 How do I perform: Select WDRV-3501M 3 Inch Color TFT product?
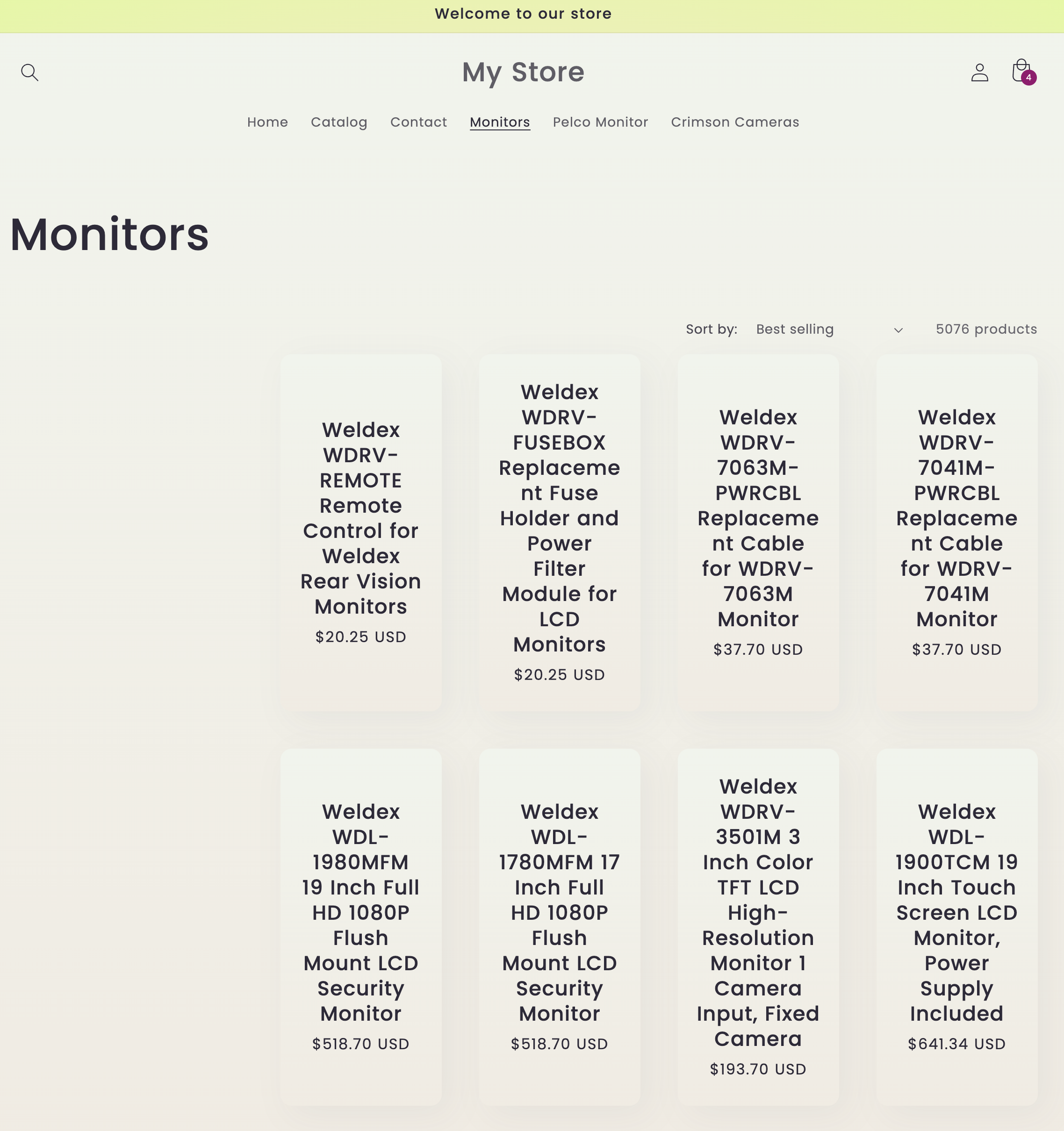(758, 912)
